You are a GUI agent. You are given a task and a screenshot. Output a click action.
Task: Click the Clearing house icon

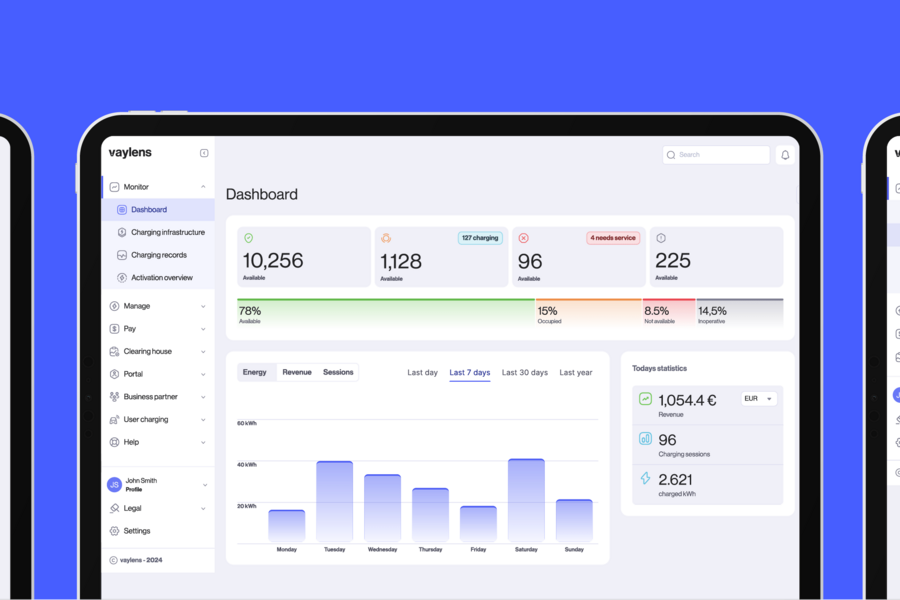(114, 351)
